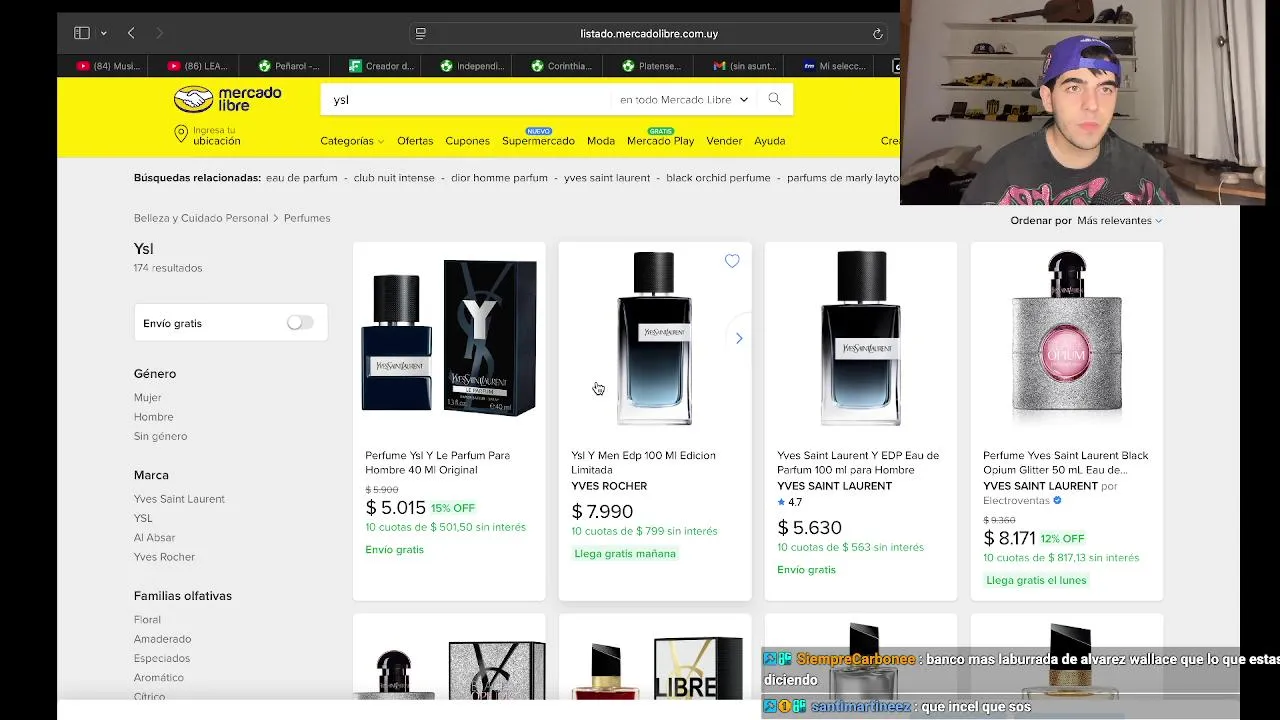Filter by brand Yves Saint Laurent
The width and height of the screenshot is (1280, 720).
coord(179,499)
